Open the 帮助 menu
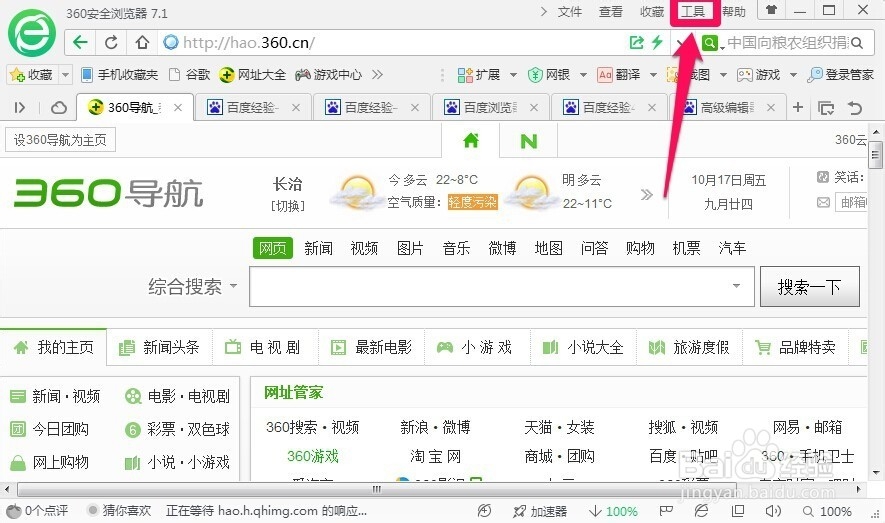The image size is (885, 523). [734, 11]
